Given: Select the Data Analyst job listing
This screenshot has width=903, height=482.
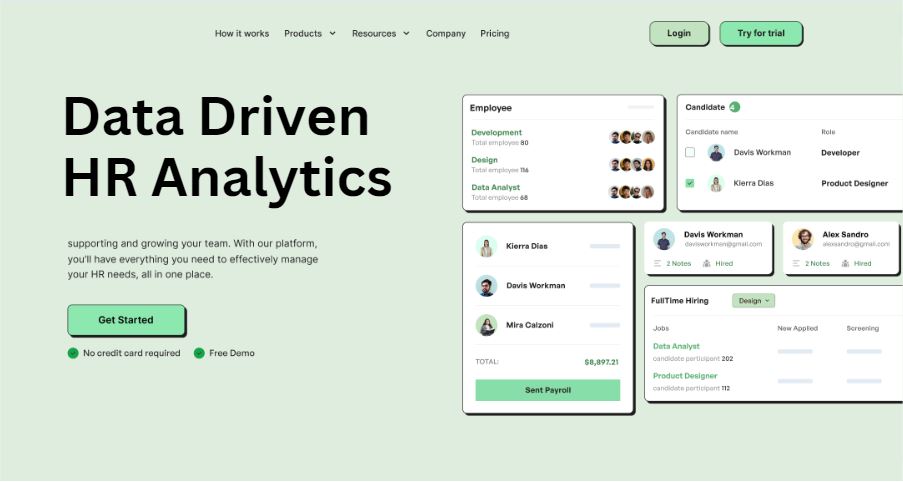Looking at the screenshot, I should [x=676, y=346].
